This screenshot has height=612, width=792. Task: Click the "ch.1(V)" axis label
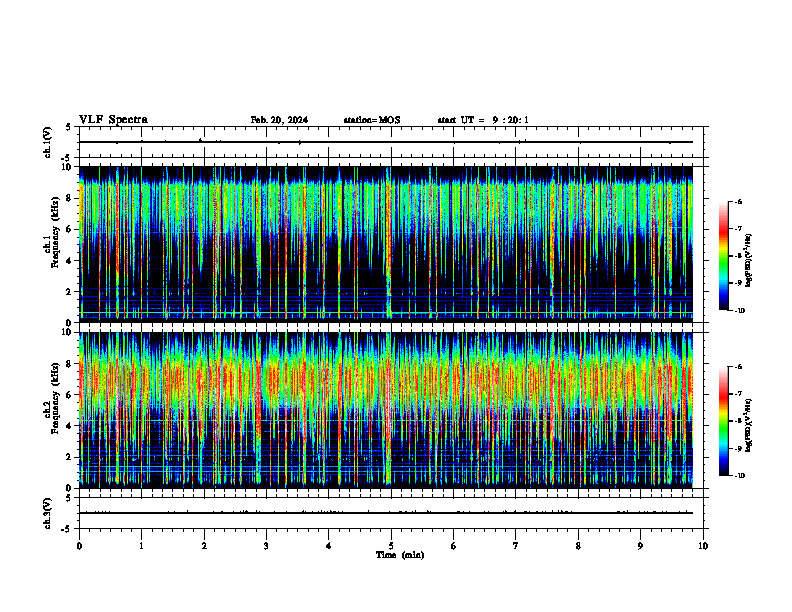point(48,142)
